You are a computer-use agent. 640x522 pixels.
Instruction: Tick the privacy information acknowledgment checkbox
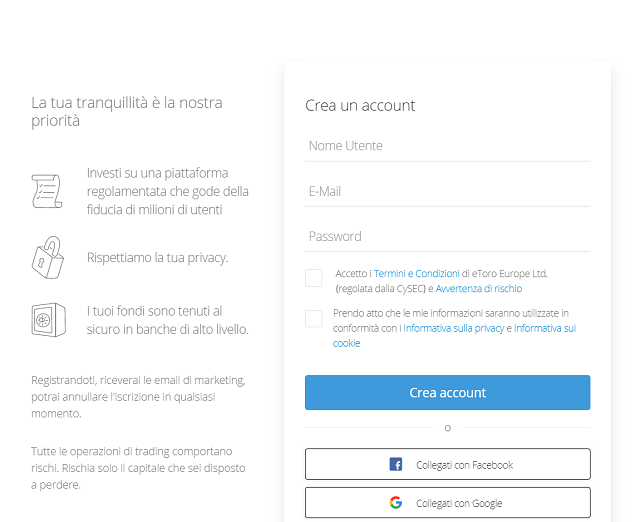tap(313, 318)
